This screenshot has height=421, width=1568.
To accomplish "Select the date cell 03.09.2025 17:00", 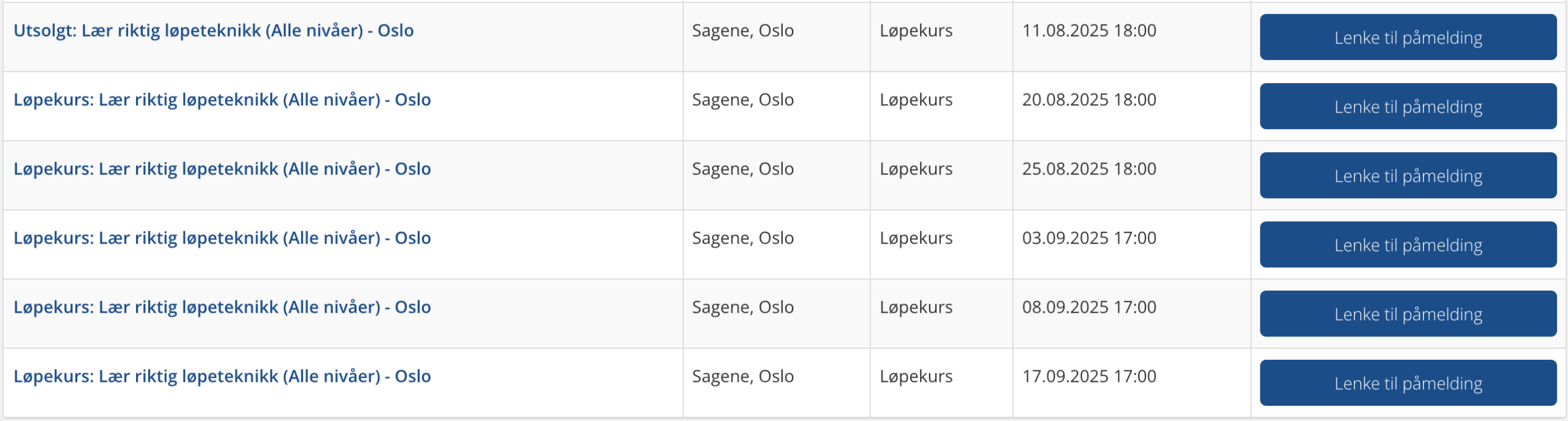I will 1089,238.
